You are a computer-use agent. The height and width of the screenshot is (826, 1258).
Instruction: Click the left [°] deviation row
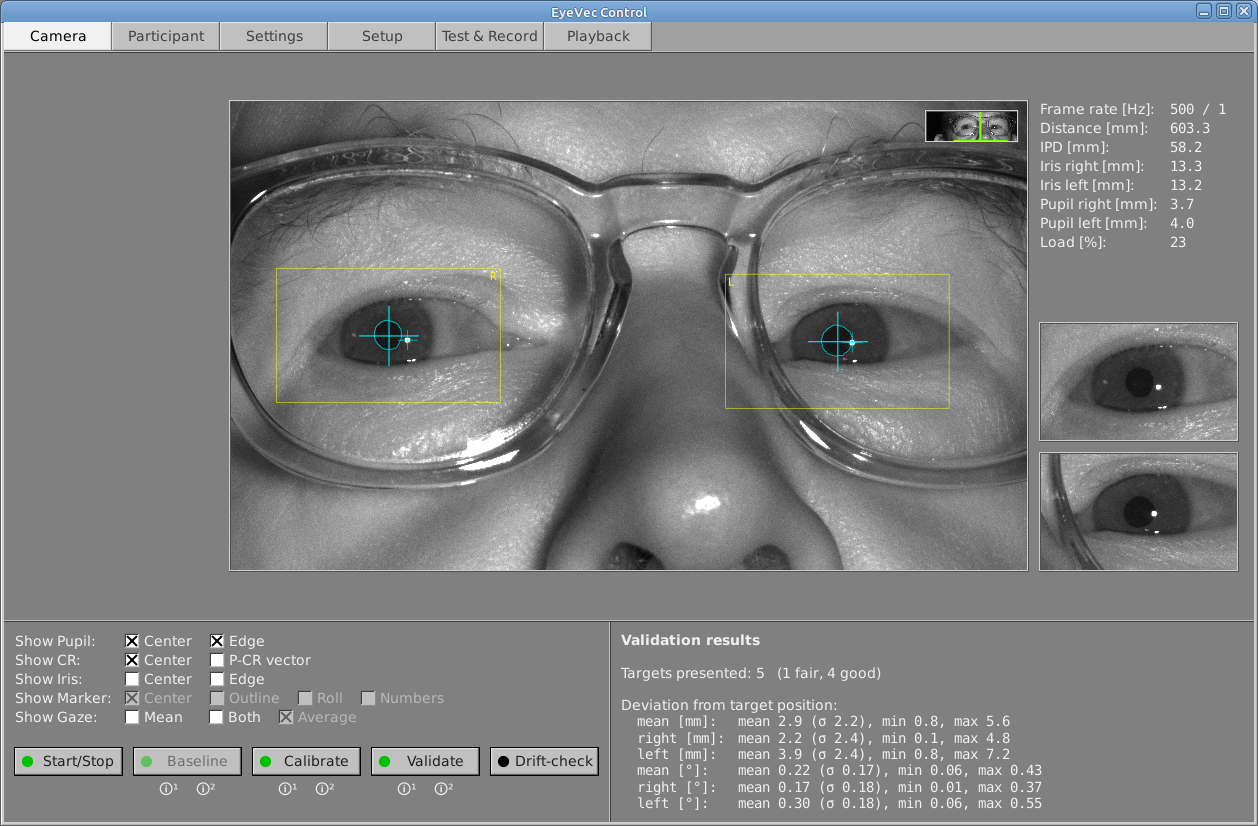coord(840,804)
